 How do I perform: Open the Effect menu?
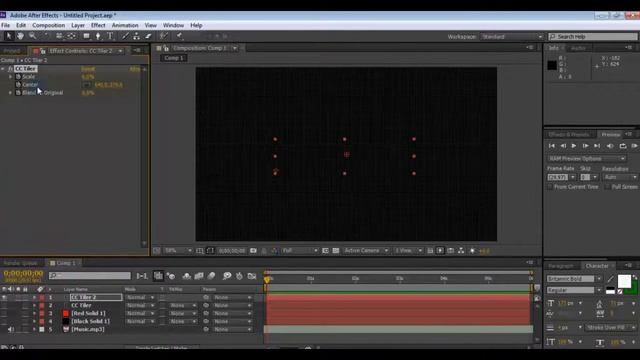(98, 25)
